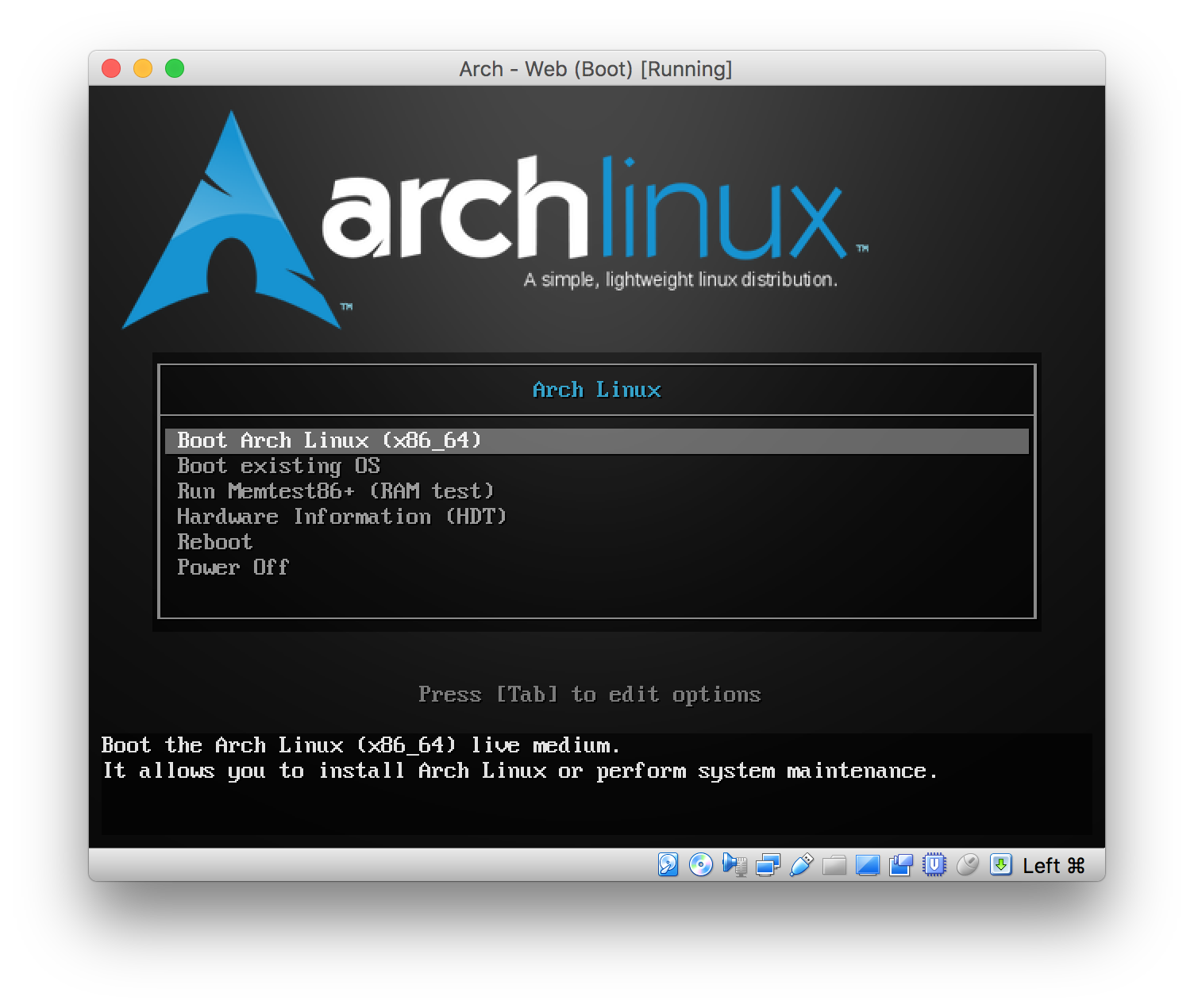This screenshot has height=1008, width=1194.
Task: Select Boot Arch Linux (x86_64) entry
Action: point(329,441)
